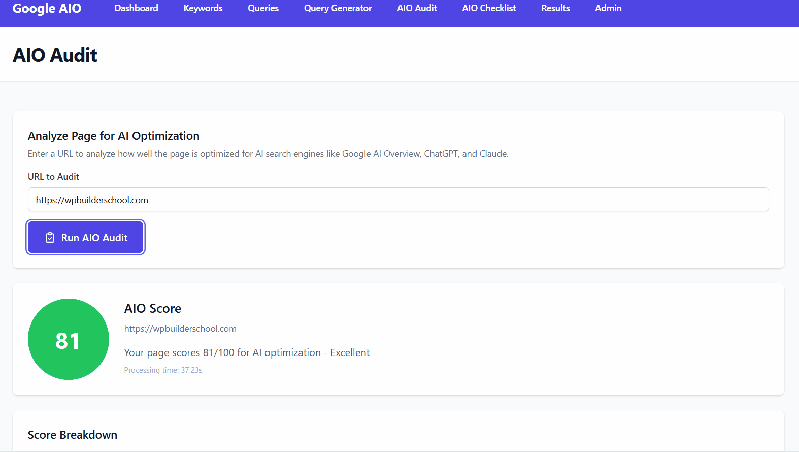Go to the Keywords page
799x452 pixels.
(x=203, y=8)
